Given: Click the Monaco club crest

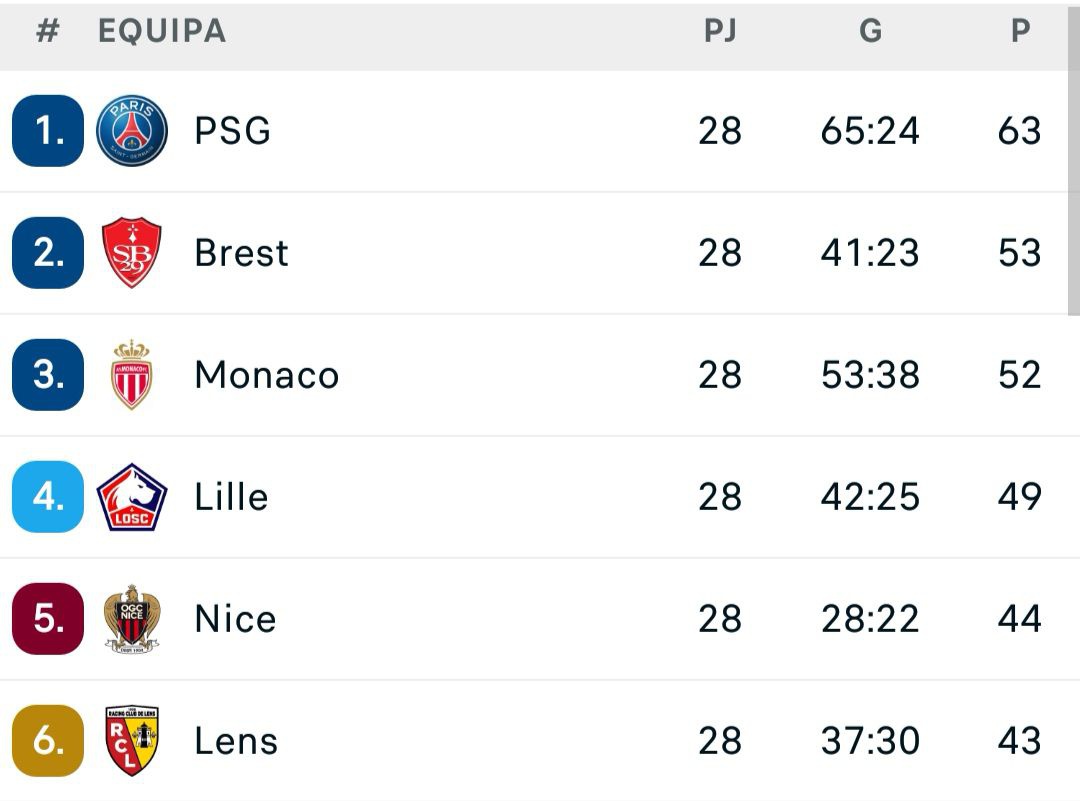Looking at the screenshot, I should coord(133,374).
